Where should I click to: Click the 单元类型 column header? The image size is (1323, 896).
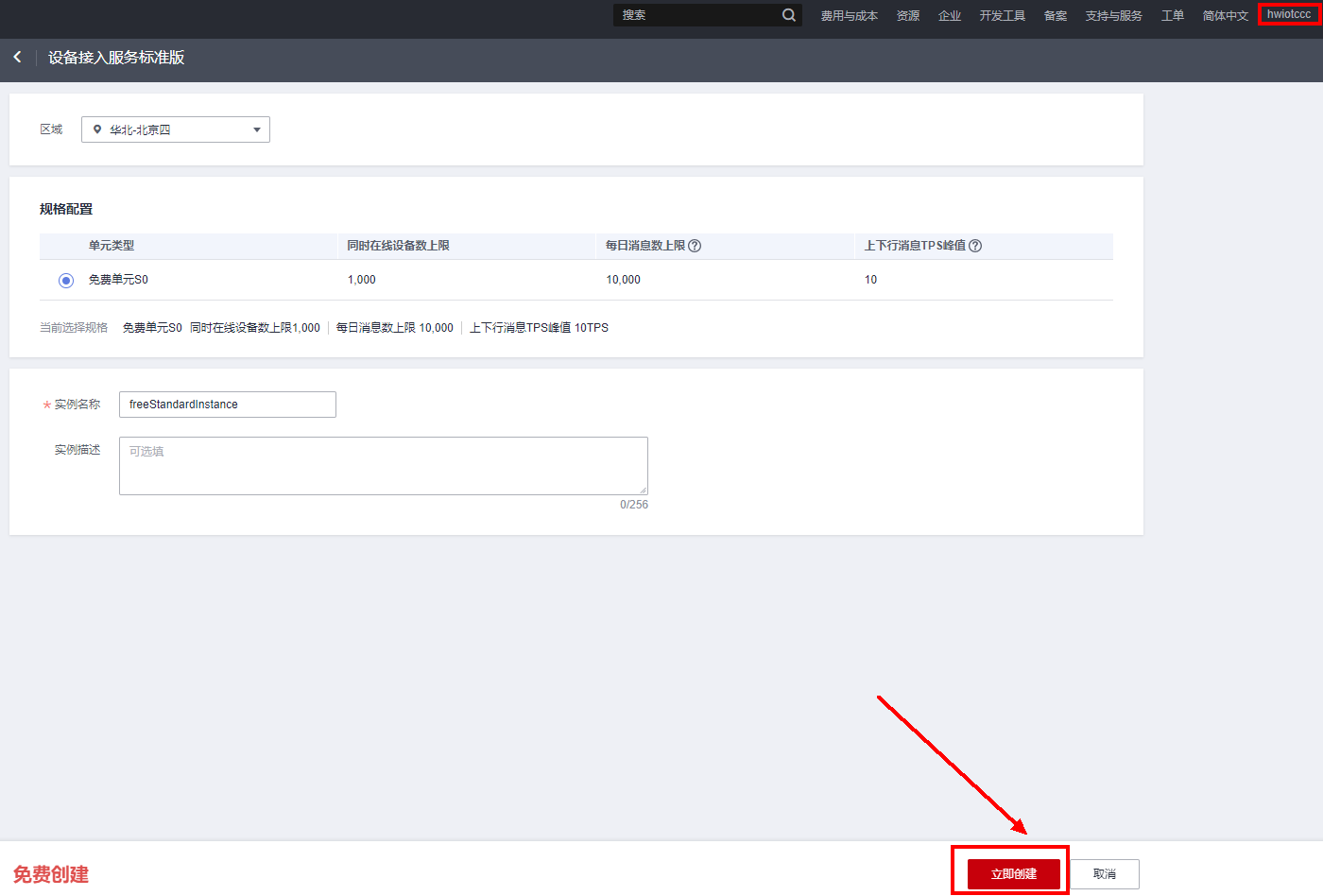tap(112, 246)
